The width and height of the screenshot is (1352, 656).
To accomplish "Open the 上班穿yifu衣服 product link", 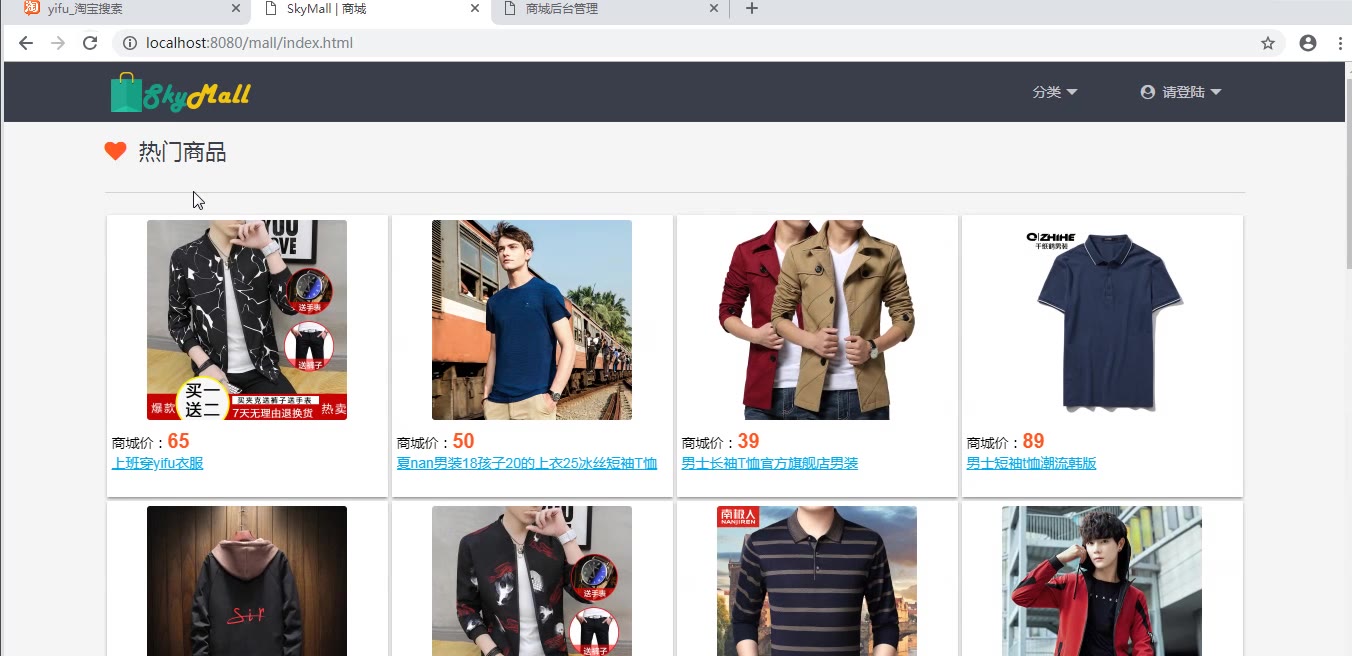I will (x=158, y=464).
